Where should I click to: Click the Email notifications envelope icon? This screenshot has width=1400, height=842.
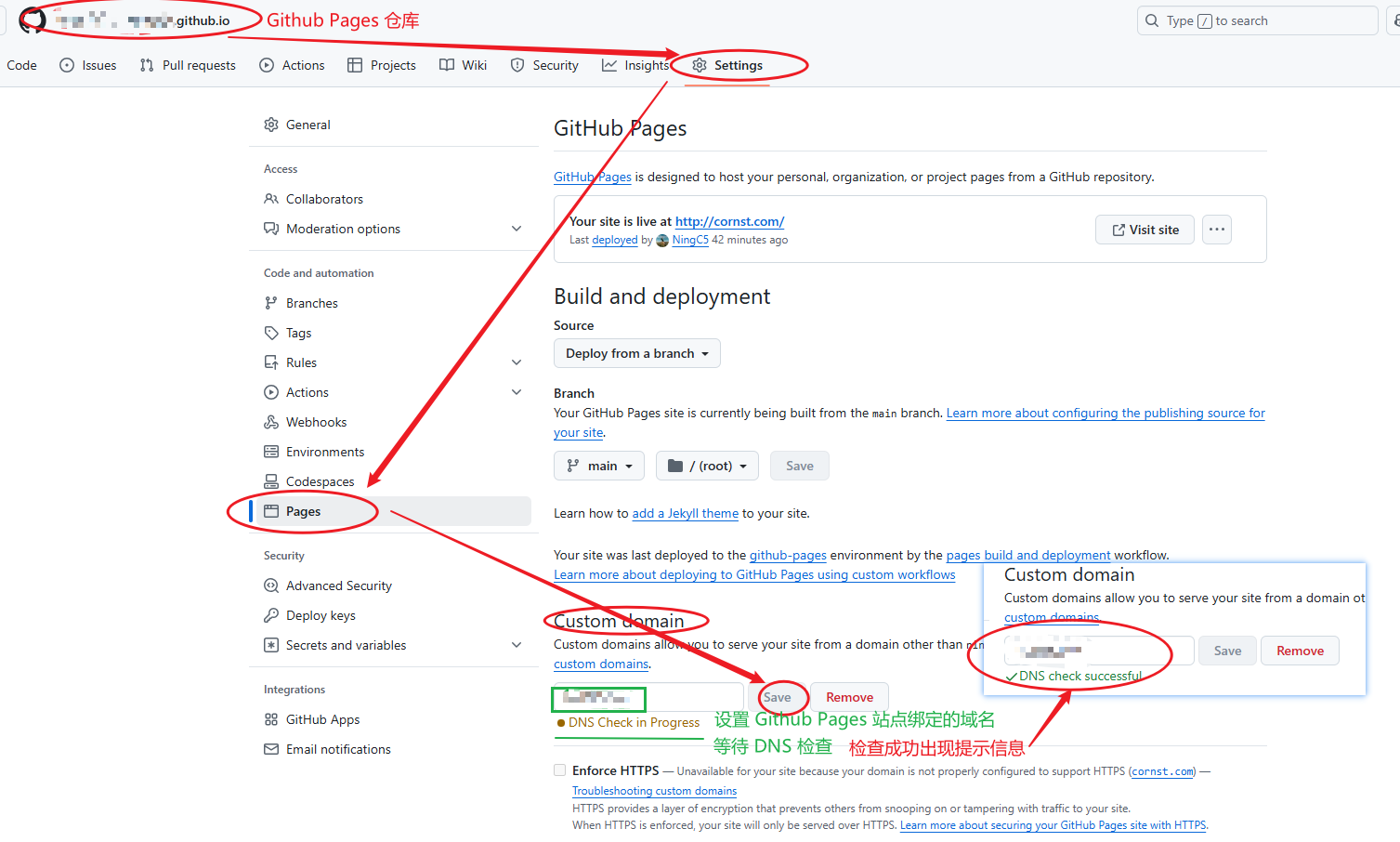pos(271,749)
